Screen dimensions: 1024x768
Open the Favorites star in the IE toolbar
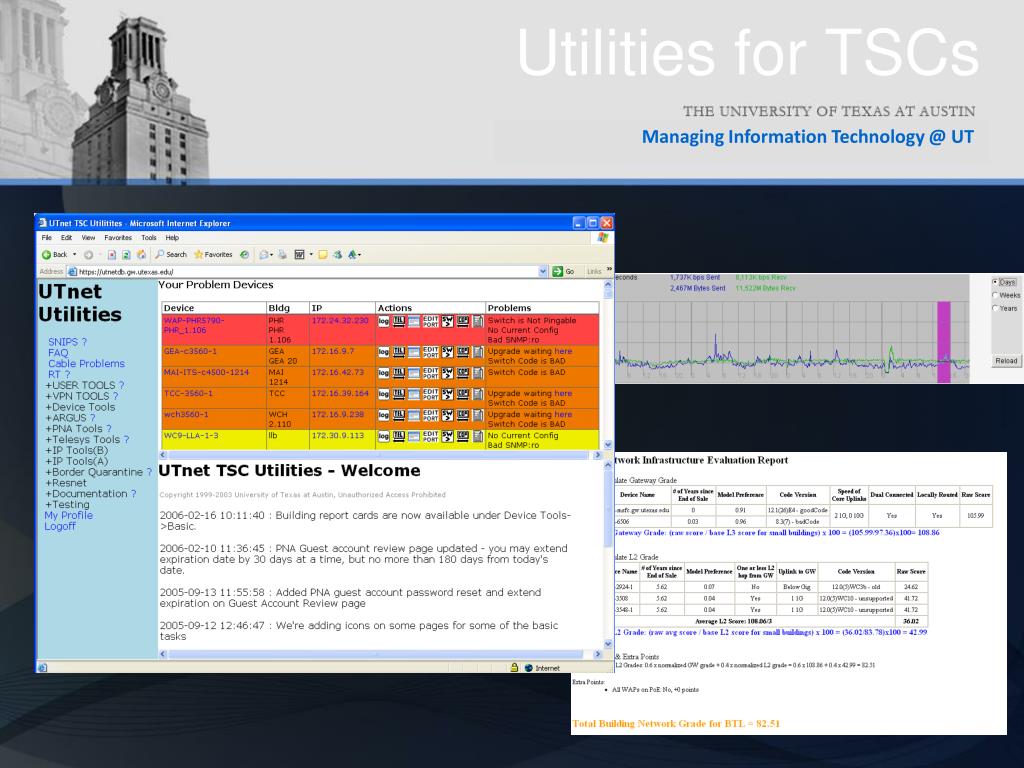213,255
